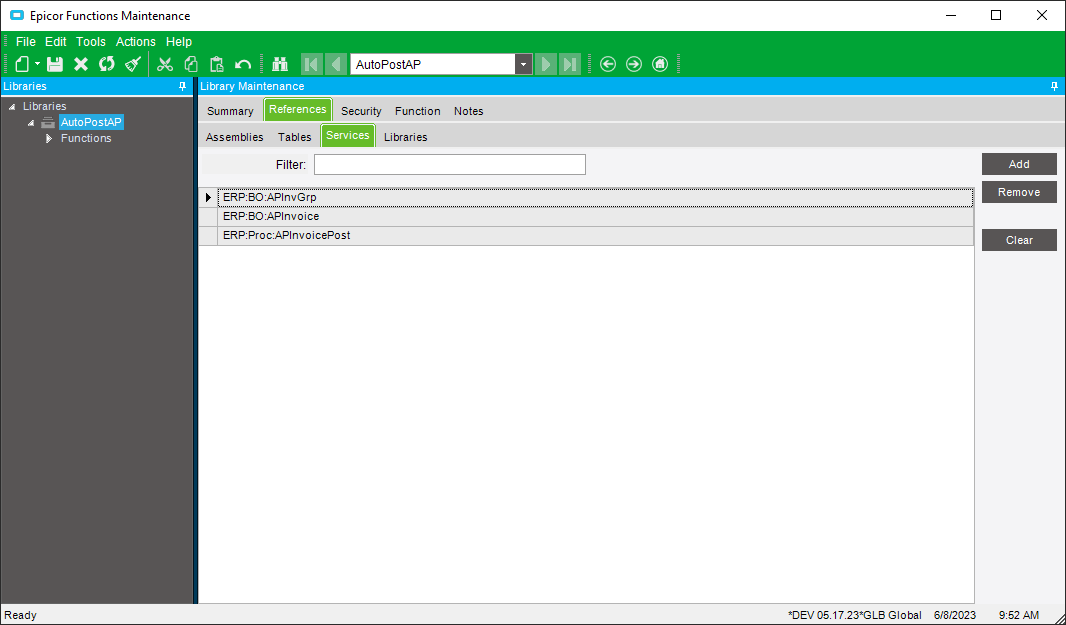Switch to the Tables sub-tab
1066x625 pixels.
[x=294, y=137]
